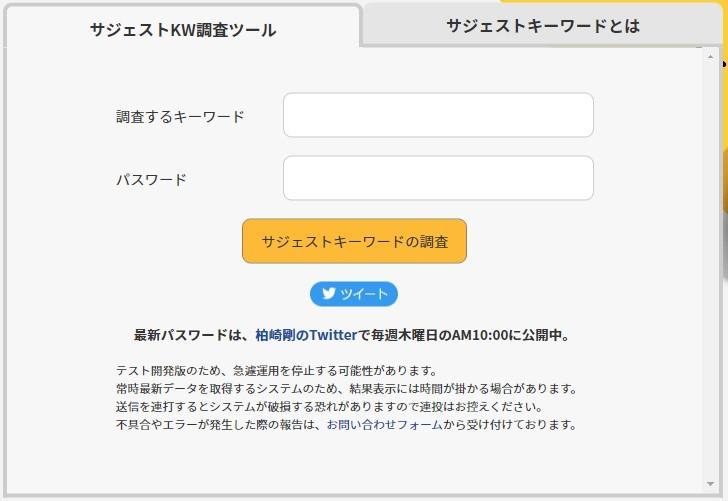728x501 pixels.
Task: Click the 常時最新データを取得する notice line
Action: (346, 388)
